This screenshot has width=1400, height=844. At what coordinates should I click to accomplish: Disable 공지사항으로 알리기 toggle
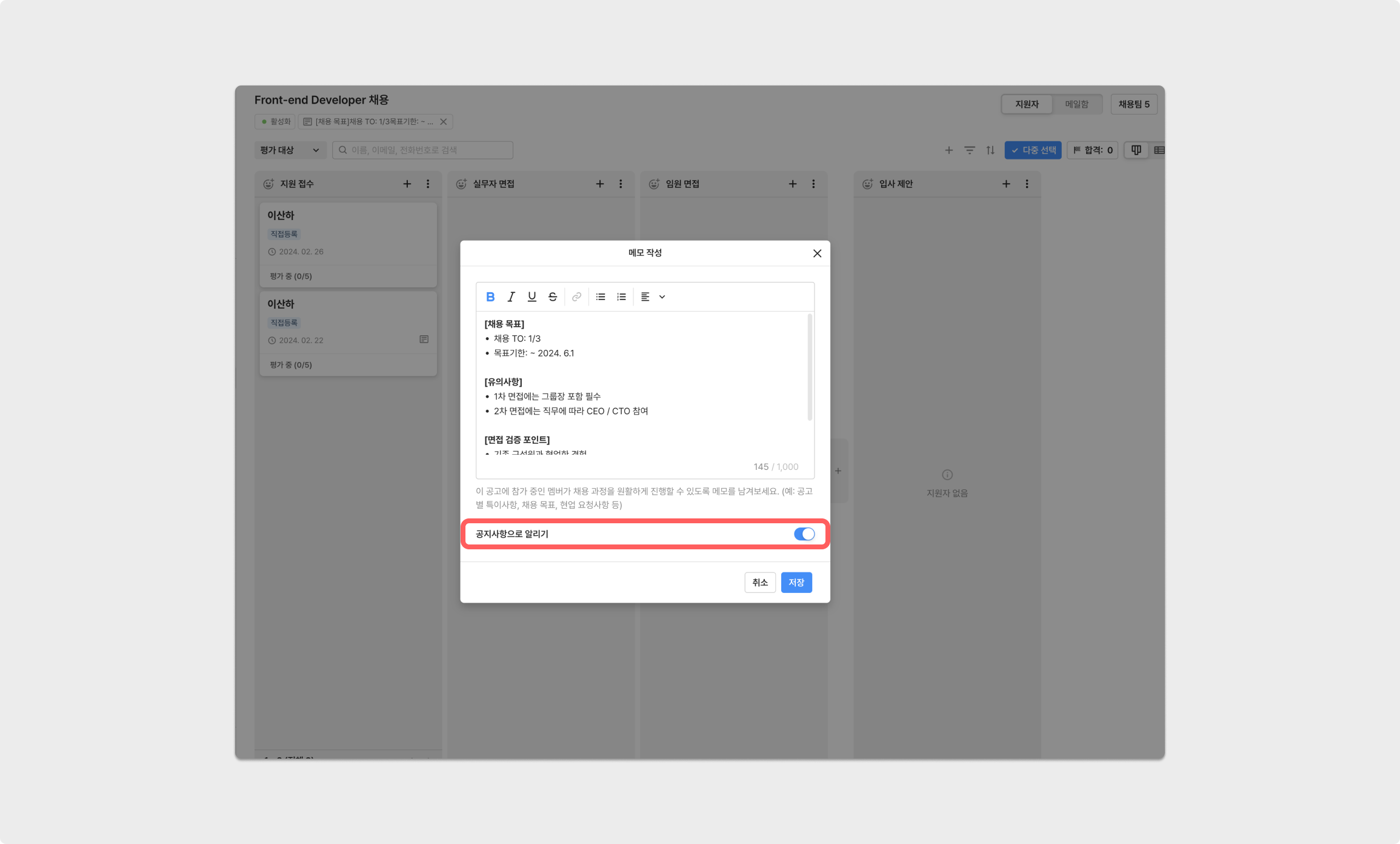click(x=804, y=534)
